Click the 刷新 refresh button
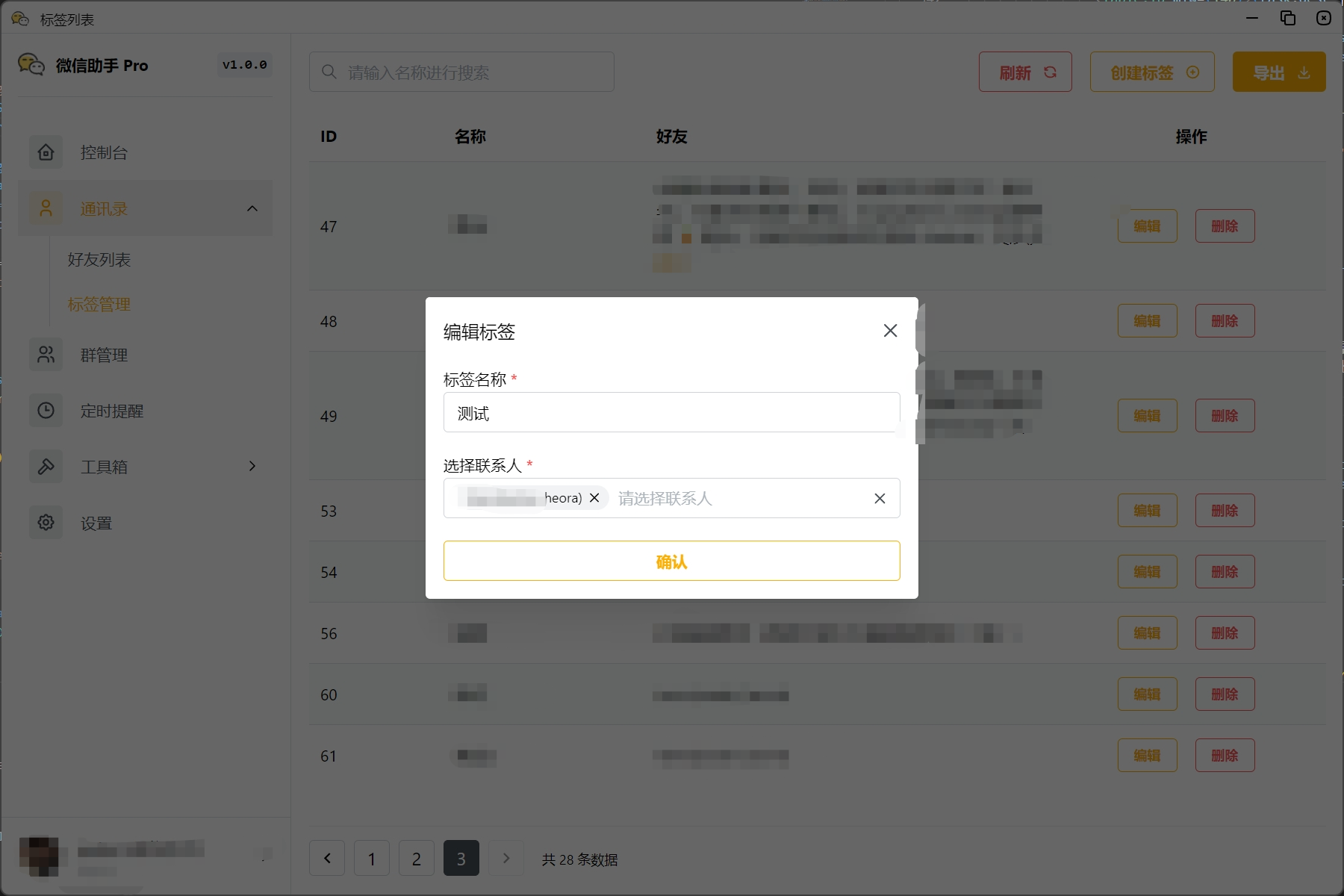Screen dimensions: 1344x896 point(1025,72)
